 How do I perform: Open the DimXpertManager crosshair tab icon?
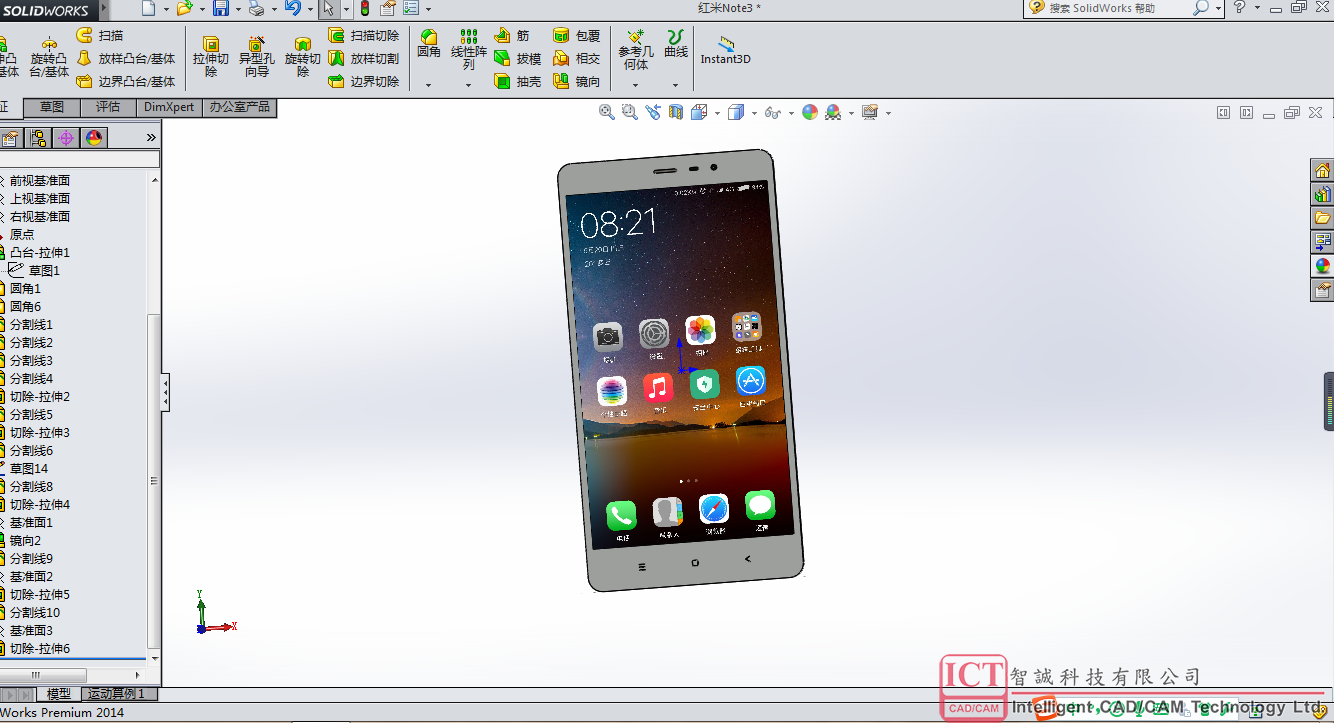point(66,138)
